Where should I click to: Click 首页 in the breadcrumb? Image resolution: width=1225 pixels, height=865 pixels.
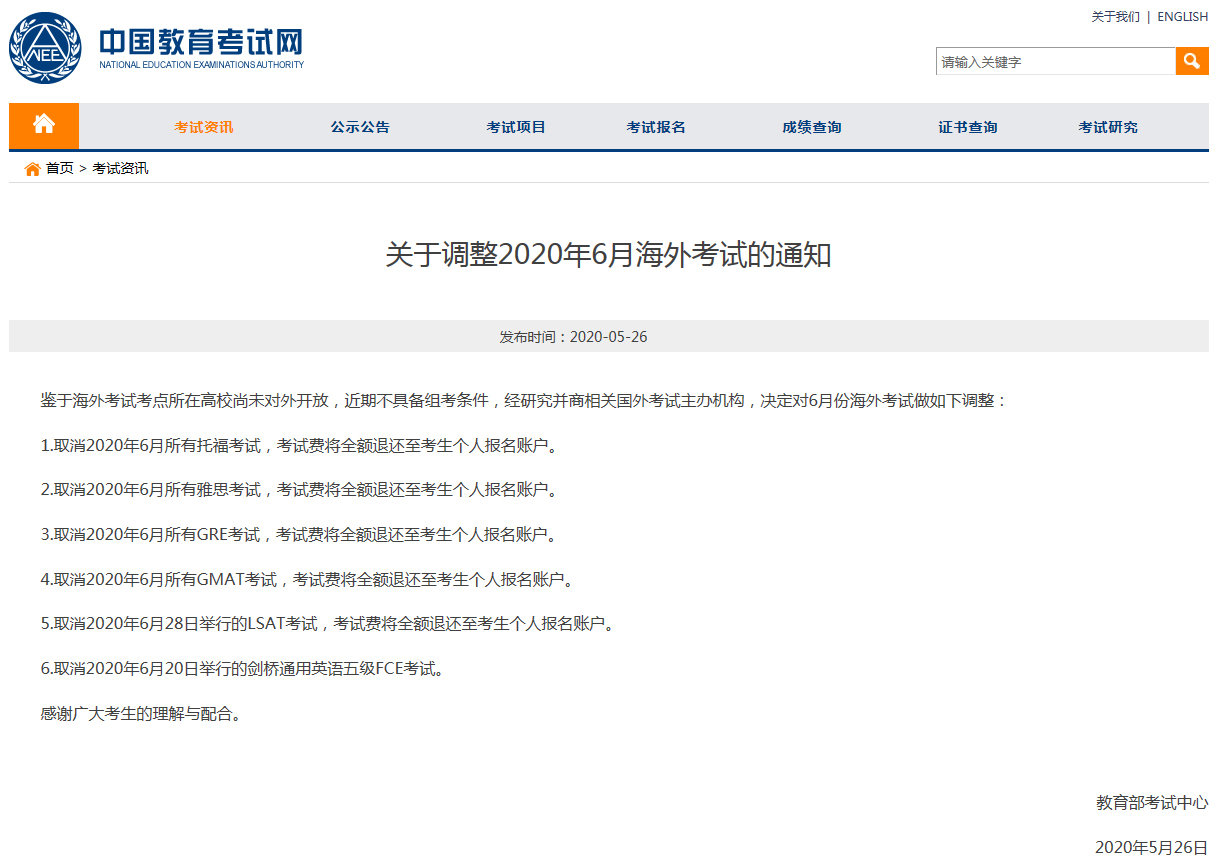coord(60,169)
